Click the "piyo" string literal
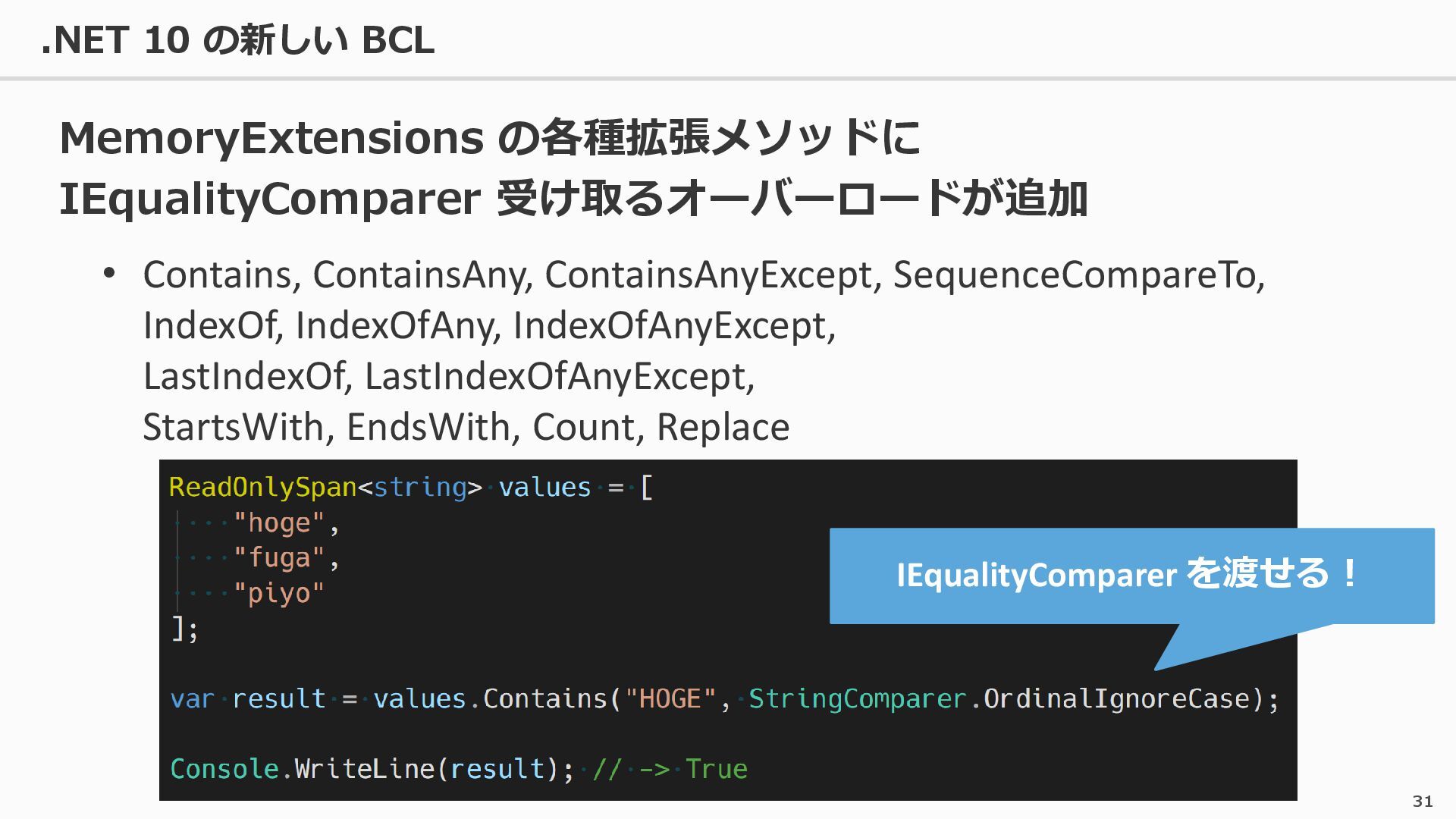 (x=278, y=593)
